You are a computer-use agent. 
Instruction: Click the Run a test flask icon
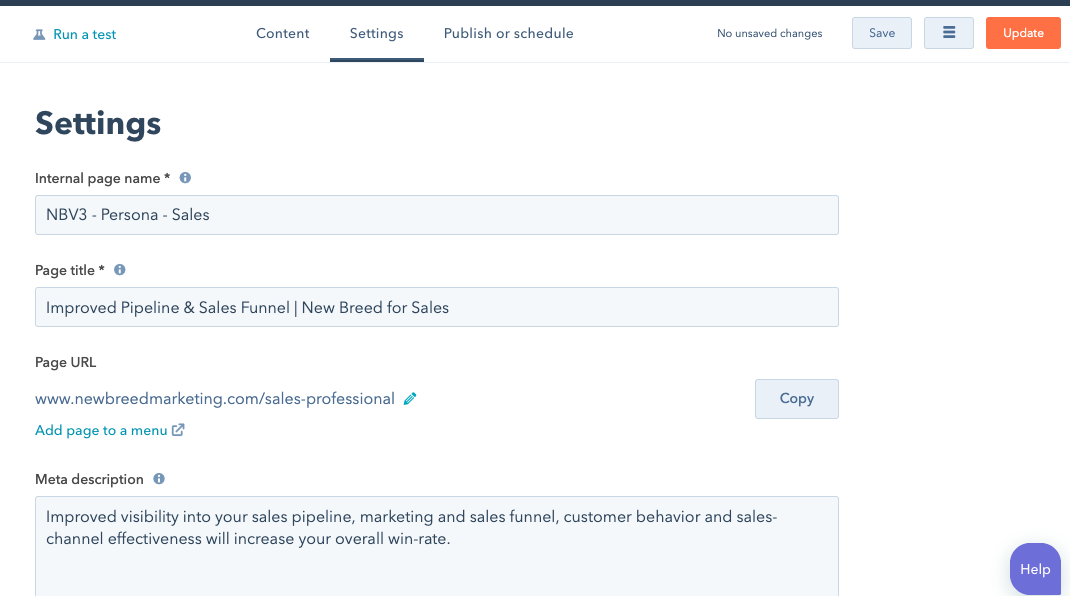point(39,34)
